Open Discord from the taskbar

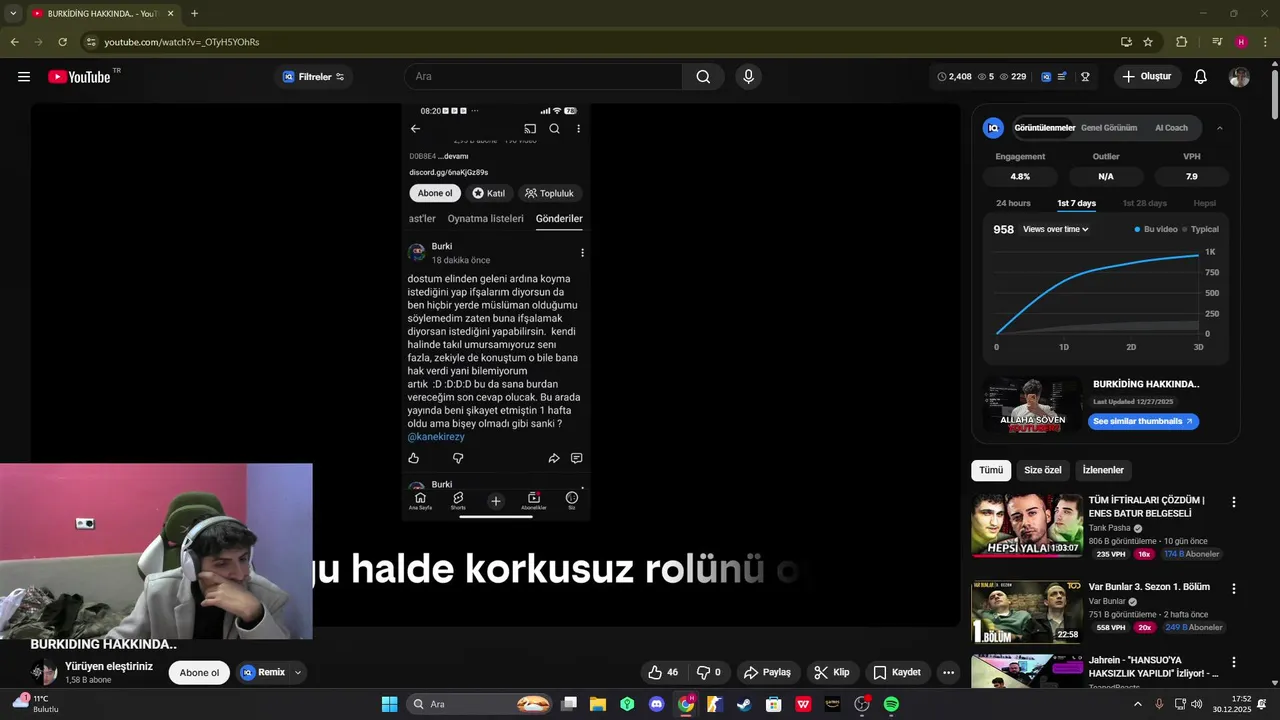coord(656,704)
